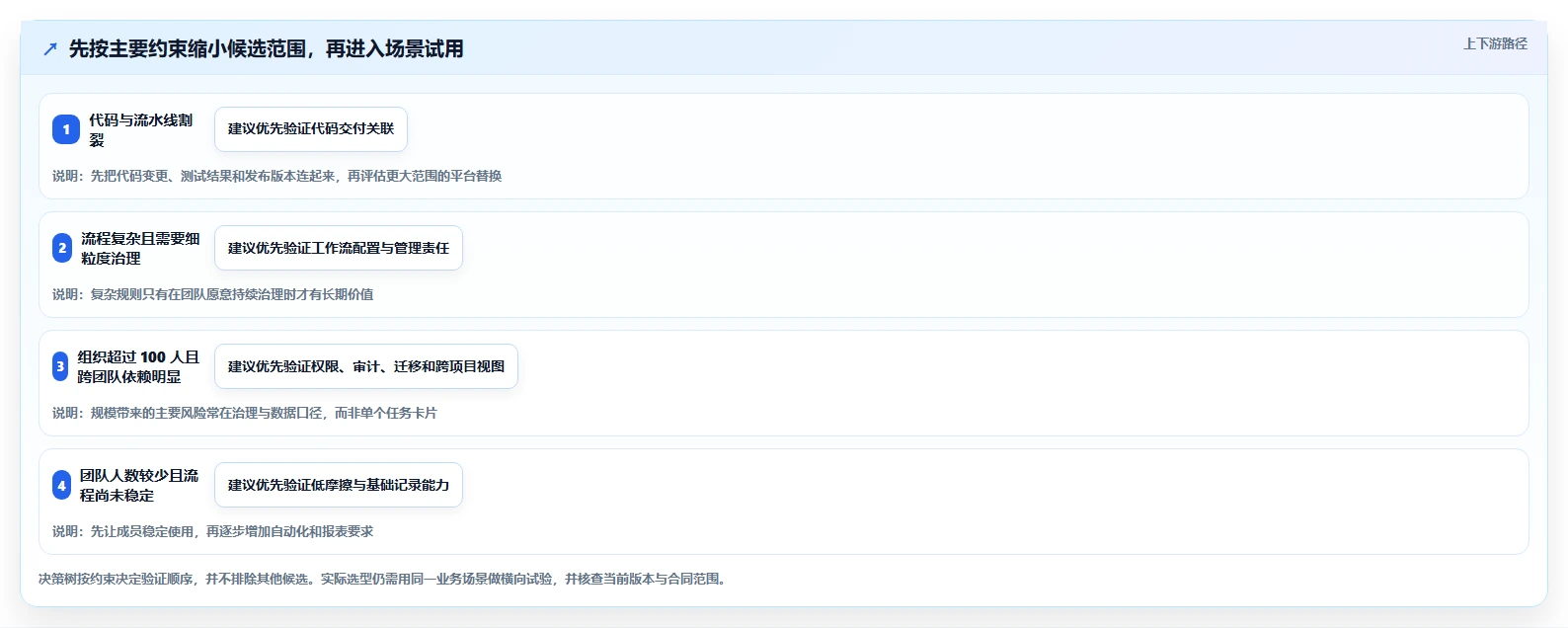The width and height of the screenshot is (1568, 628).
Task: Click condition 团队人数较少且流程尚未稳定
Action: click(139, 485)
